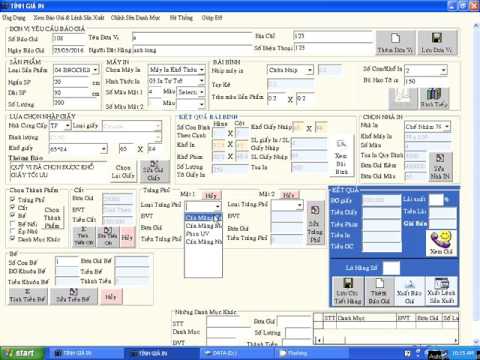
Task: Open the second TÍNH GIÁ IN taskbar item
Action: 161,353
